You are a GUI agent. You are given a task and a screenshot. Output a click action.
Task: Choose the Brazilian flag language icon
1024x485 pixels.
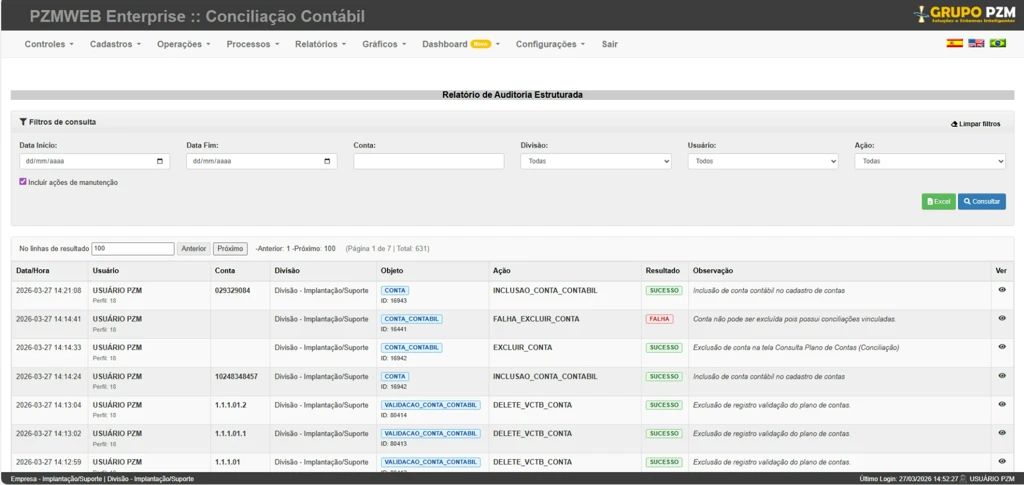point(997,44)
